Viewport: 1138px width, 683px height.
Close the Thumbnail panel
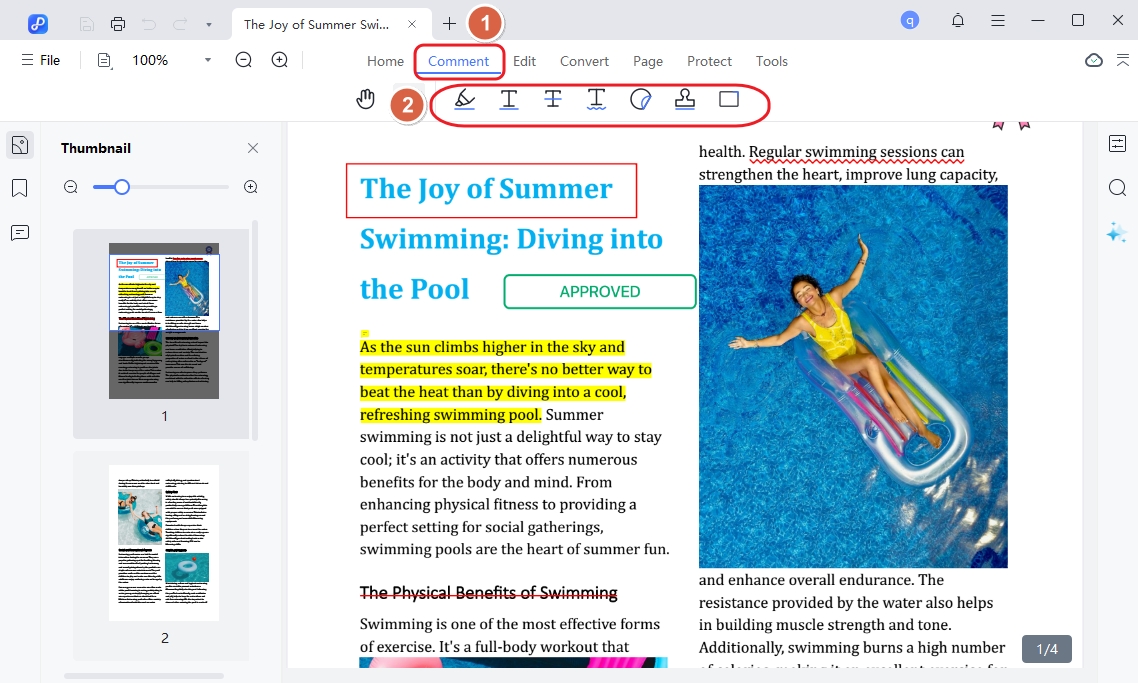click(x=253, y=148)
